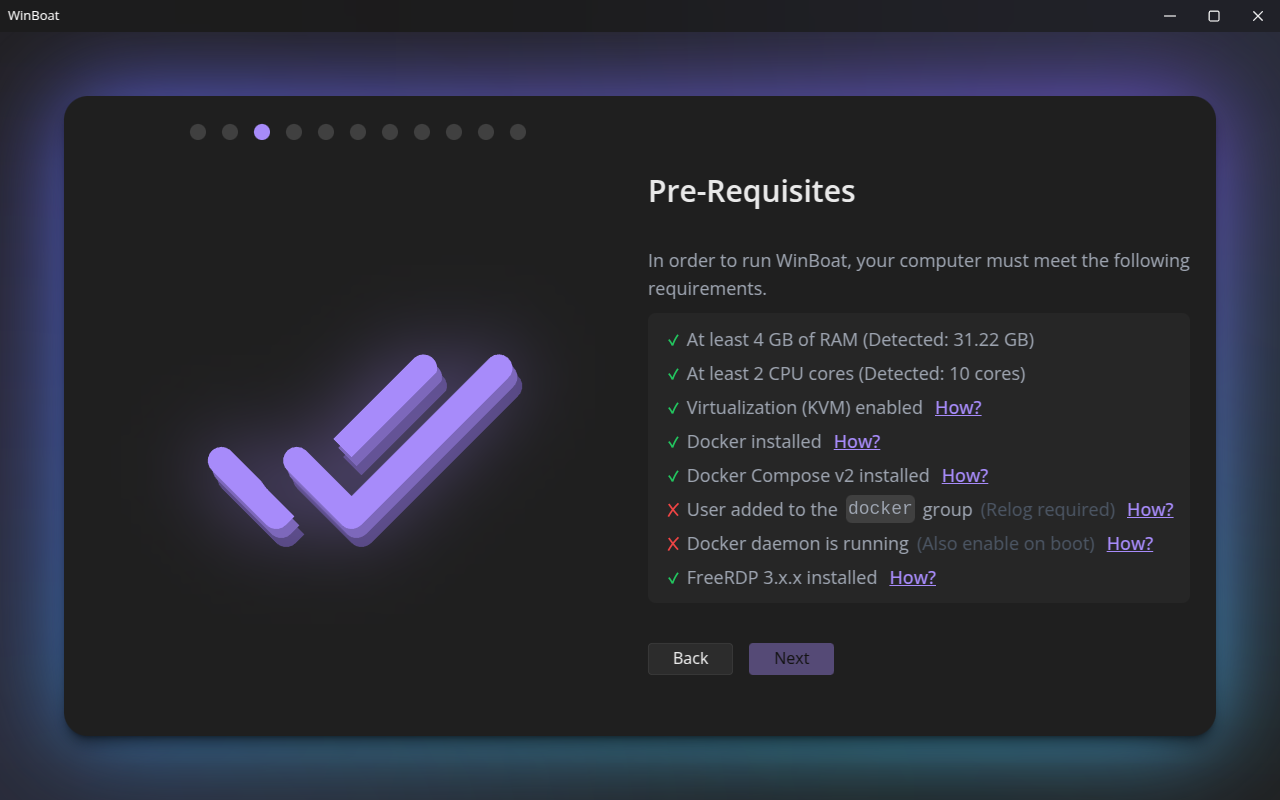Click the highlighted third step dot
This screenshot has height=800, width=1280.
262,132
